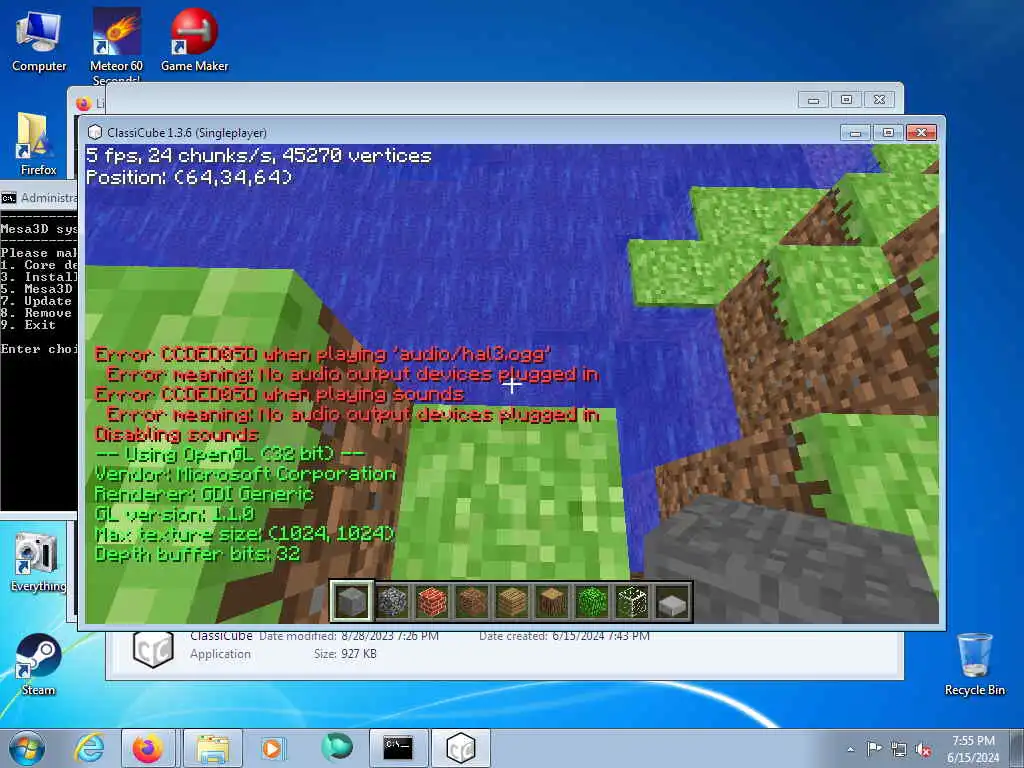Open the Windows Start menu

point(27,748)
